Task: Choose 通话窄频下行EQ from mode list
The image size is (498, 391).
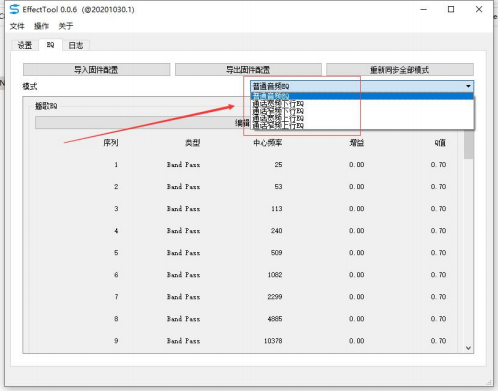Action: [362, 111]
